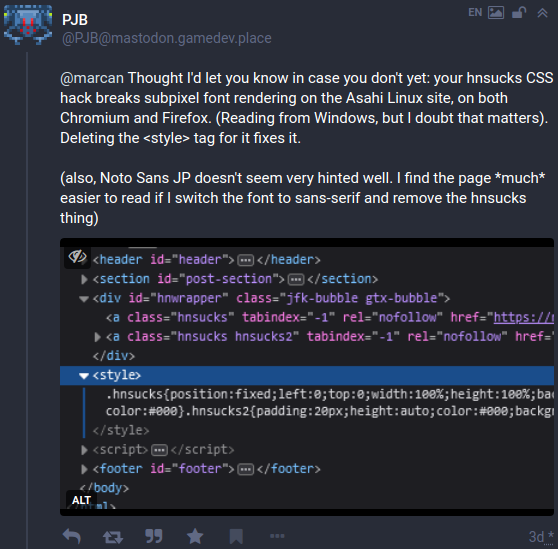This screenshot has height=549, width=558.
Task: Click the jfk-bubble gtx-bubble class value
Action: tap(362, 298)
